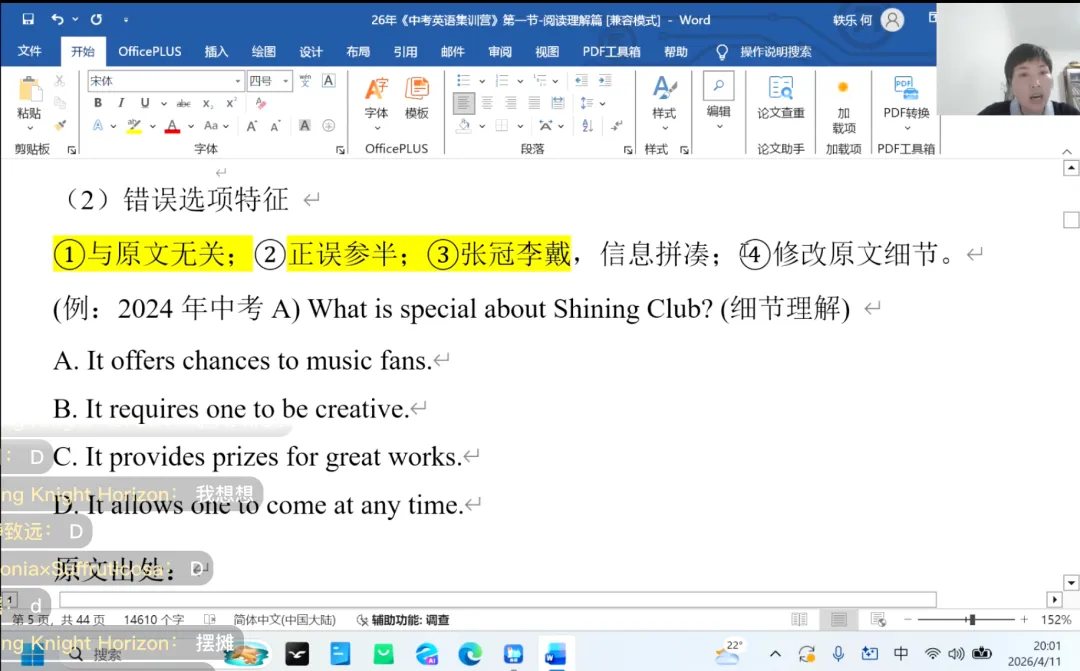Select the text highlight color tool

[x=133, y=125]
